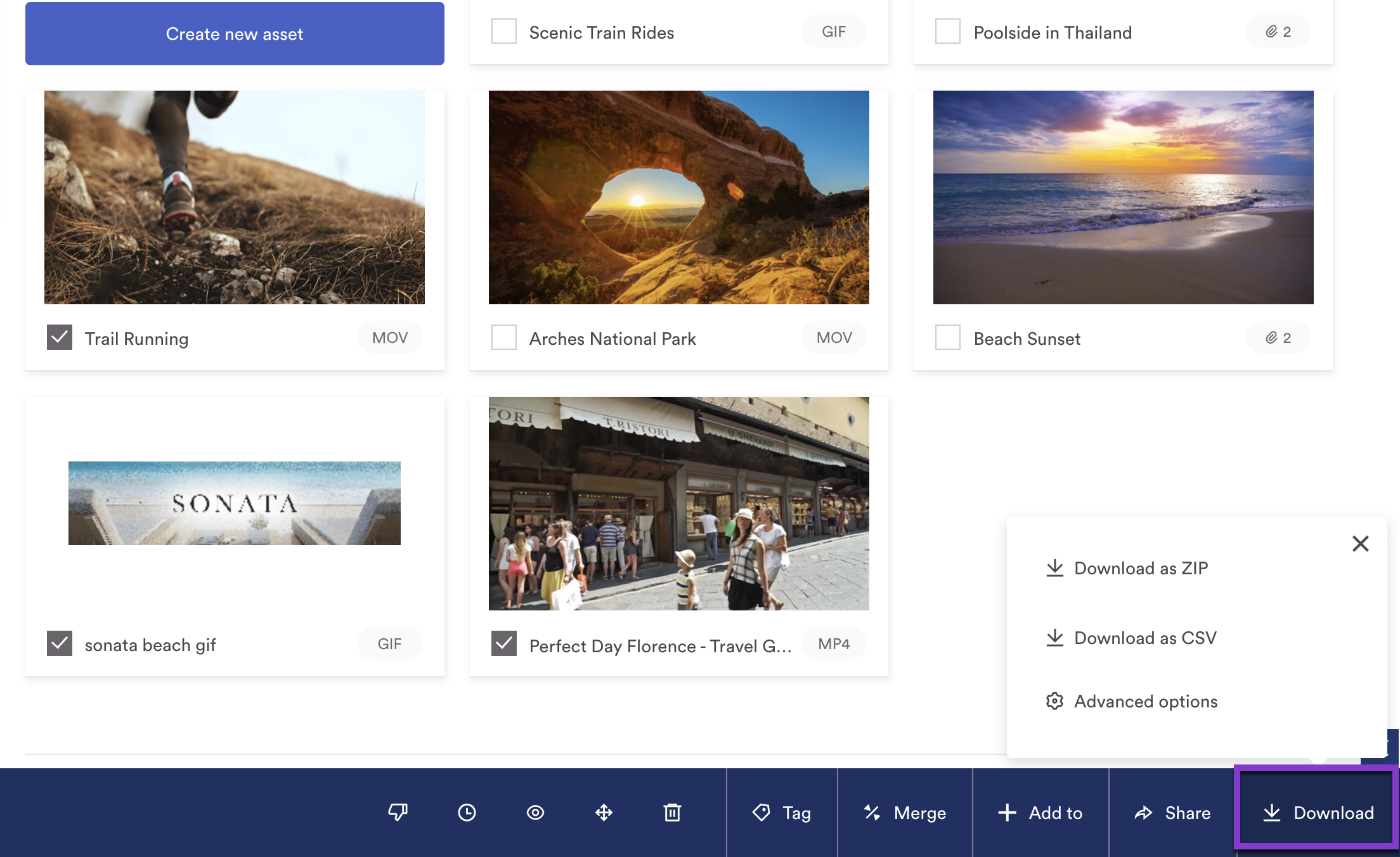Check the Scenic Train Rides checkbox
Screen dimensions: 1400x857
tap(504, 31)
